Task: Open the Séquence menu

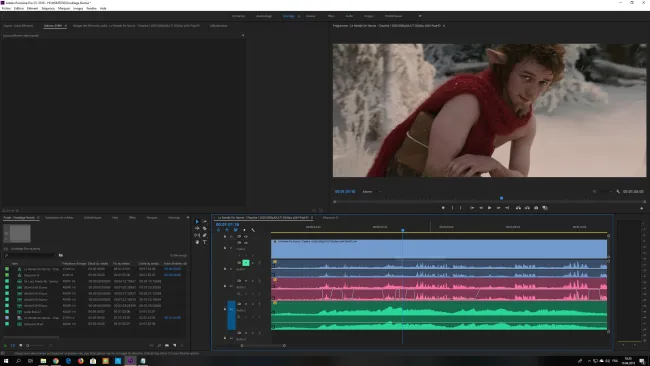Action: pyautogui.click(x=48, y=8)
